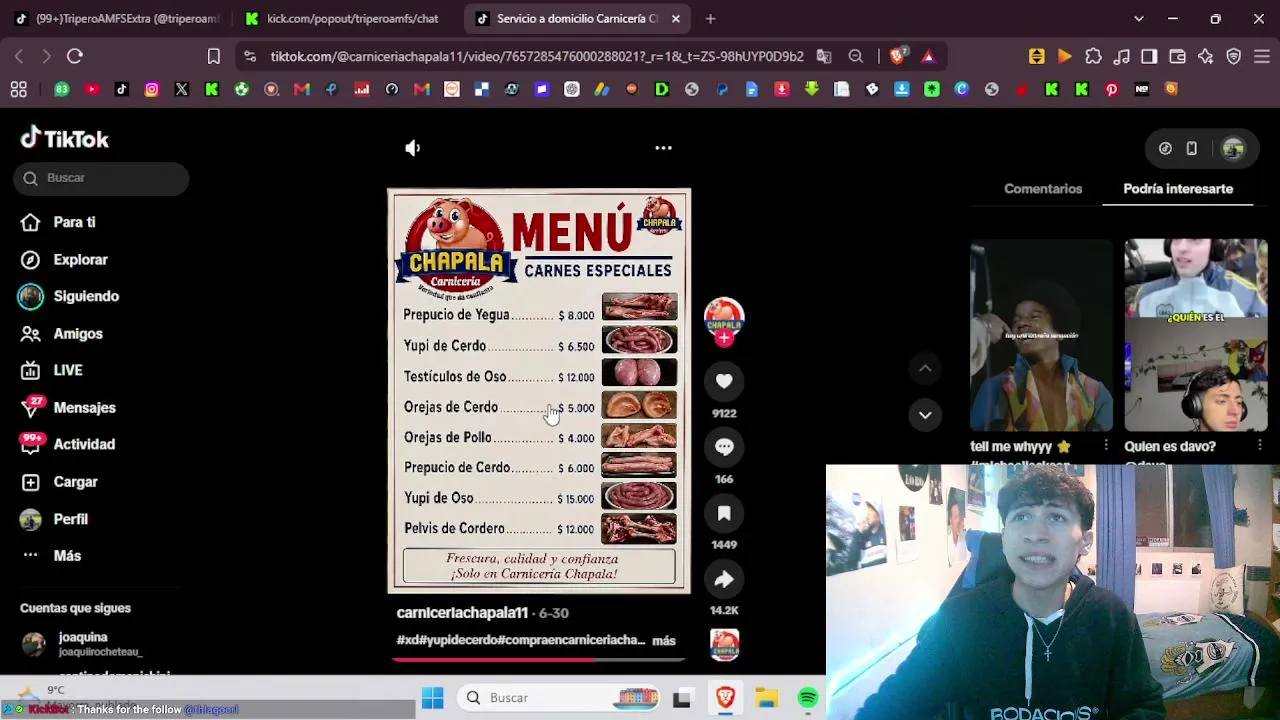Bookmark this page in Brave
This screenshot has width=1280, height=720.
click(213, 57)
